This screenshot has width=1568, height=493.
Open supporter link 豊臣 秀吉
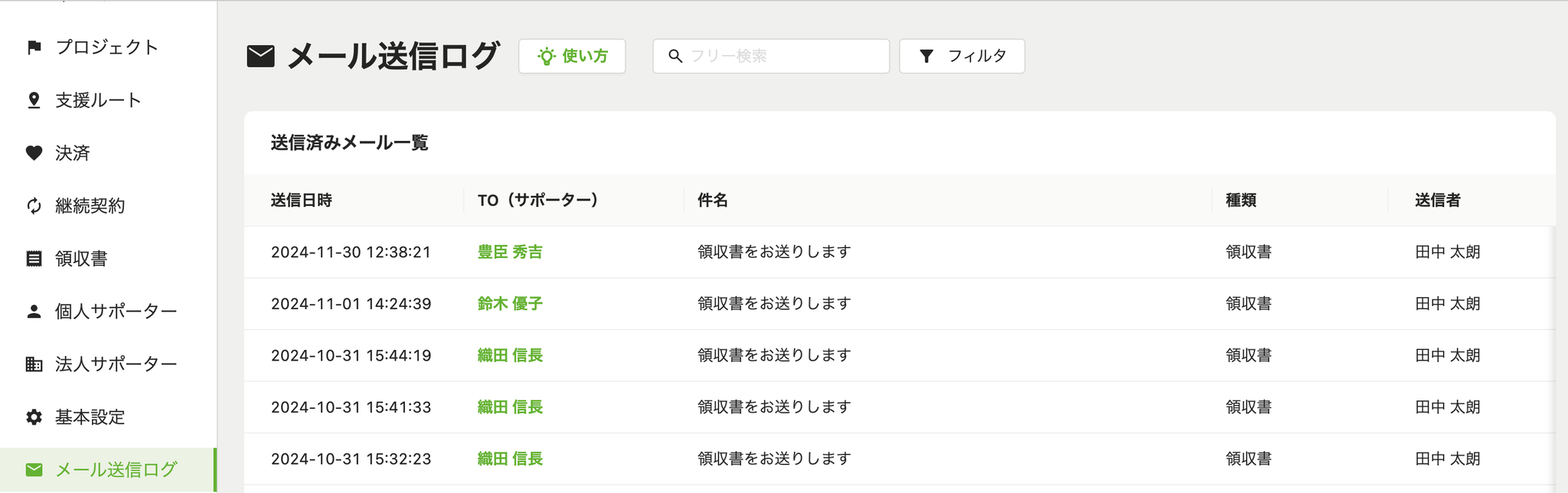(x=510, y=252)
